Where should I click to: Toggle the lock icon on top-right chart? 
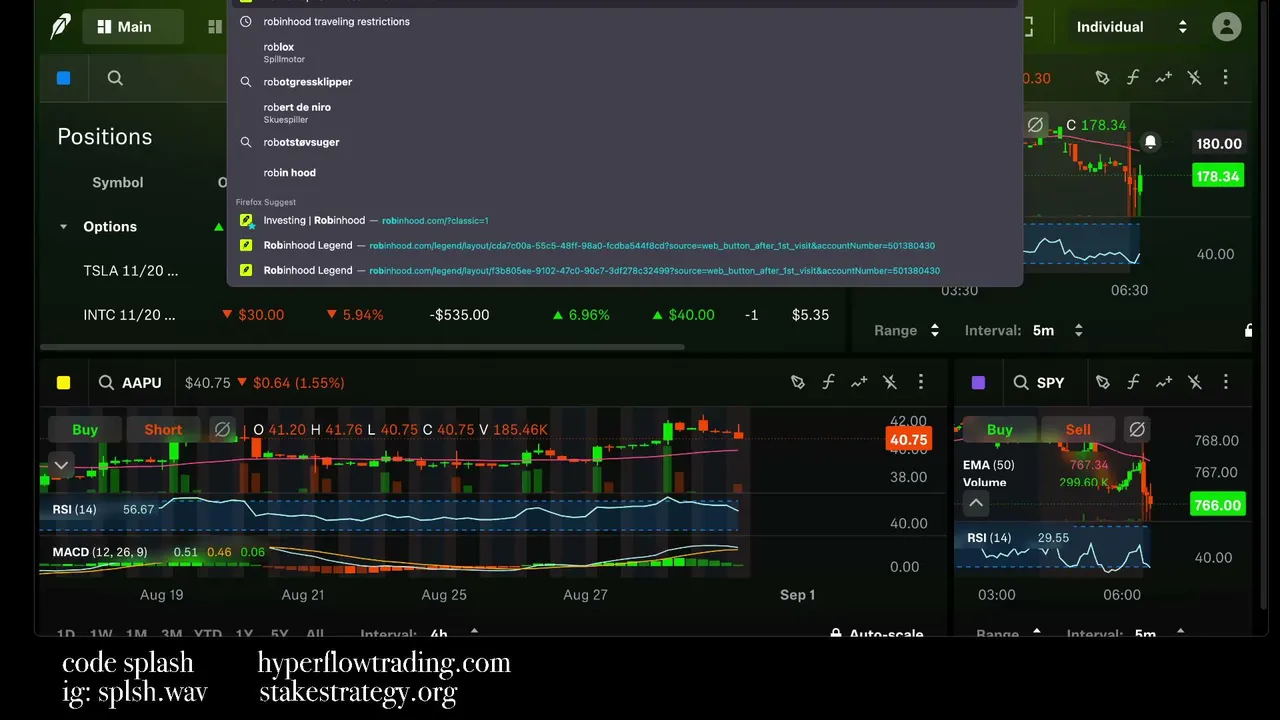pyautogui.click(x=1248, y=330)
